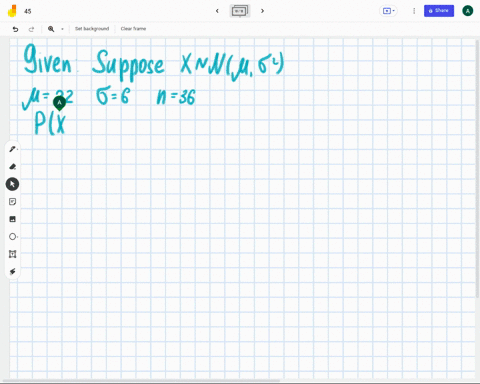Activate the Select arrow tool

(x=12, y=184)
